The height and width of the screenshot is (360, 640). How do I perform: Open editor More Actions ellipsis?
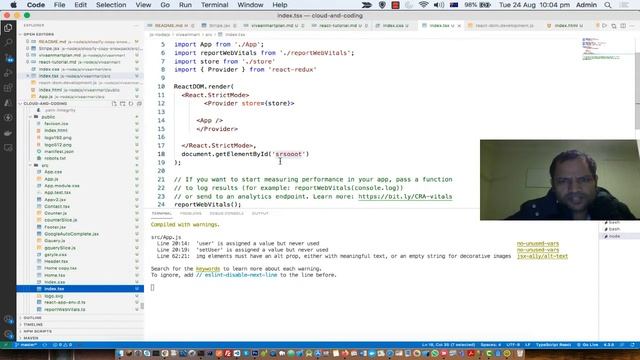click(632, 26)
